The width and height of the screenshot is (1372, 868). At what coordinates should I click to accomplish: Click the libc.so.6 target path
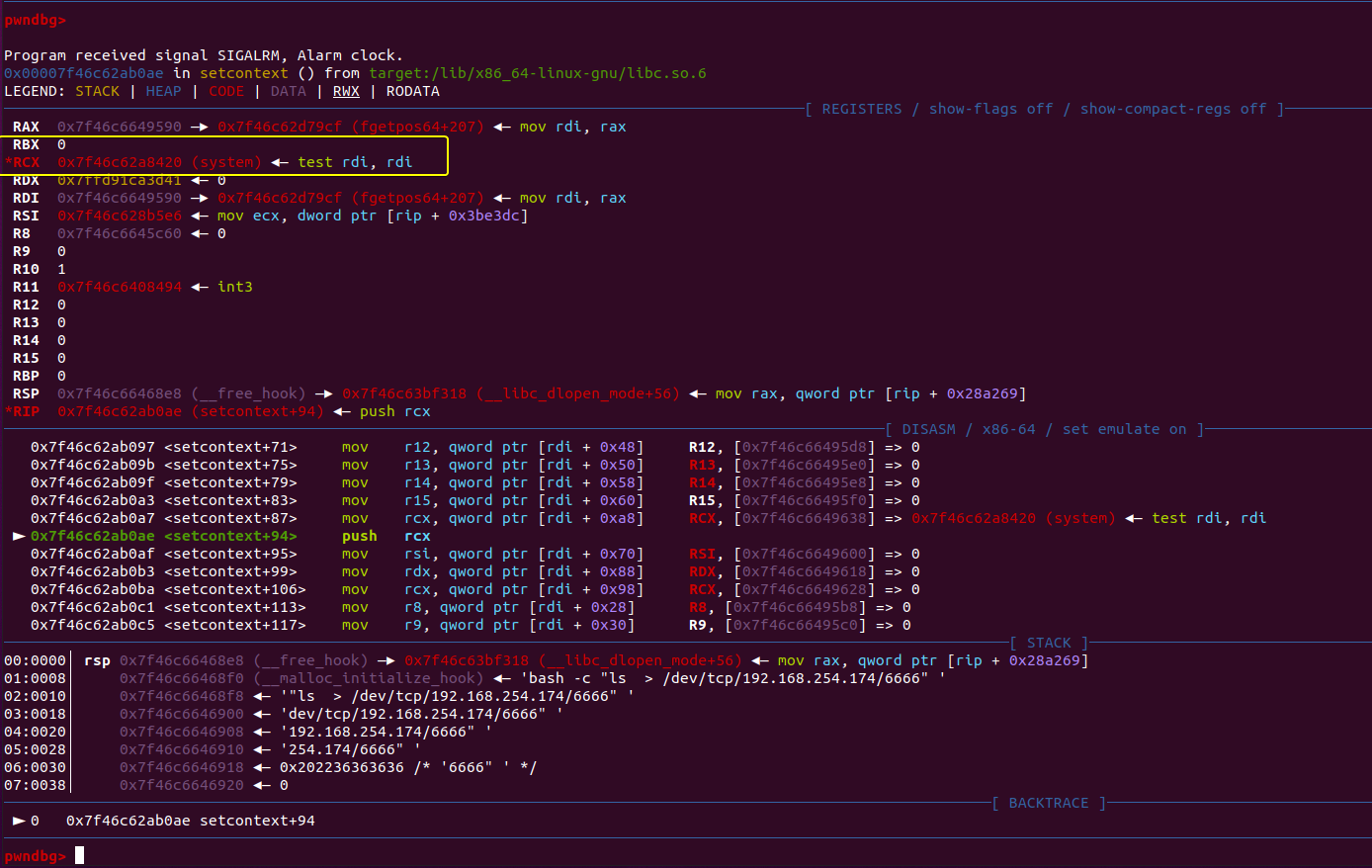[538, 73]
